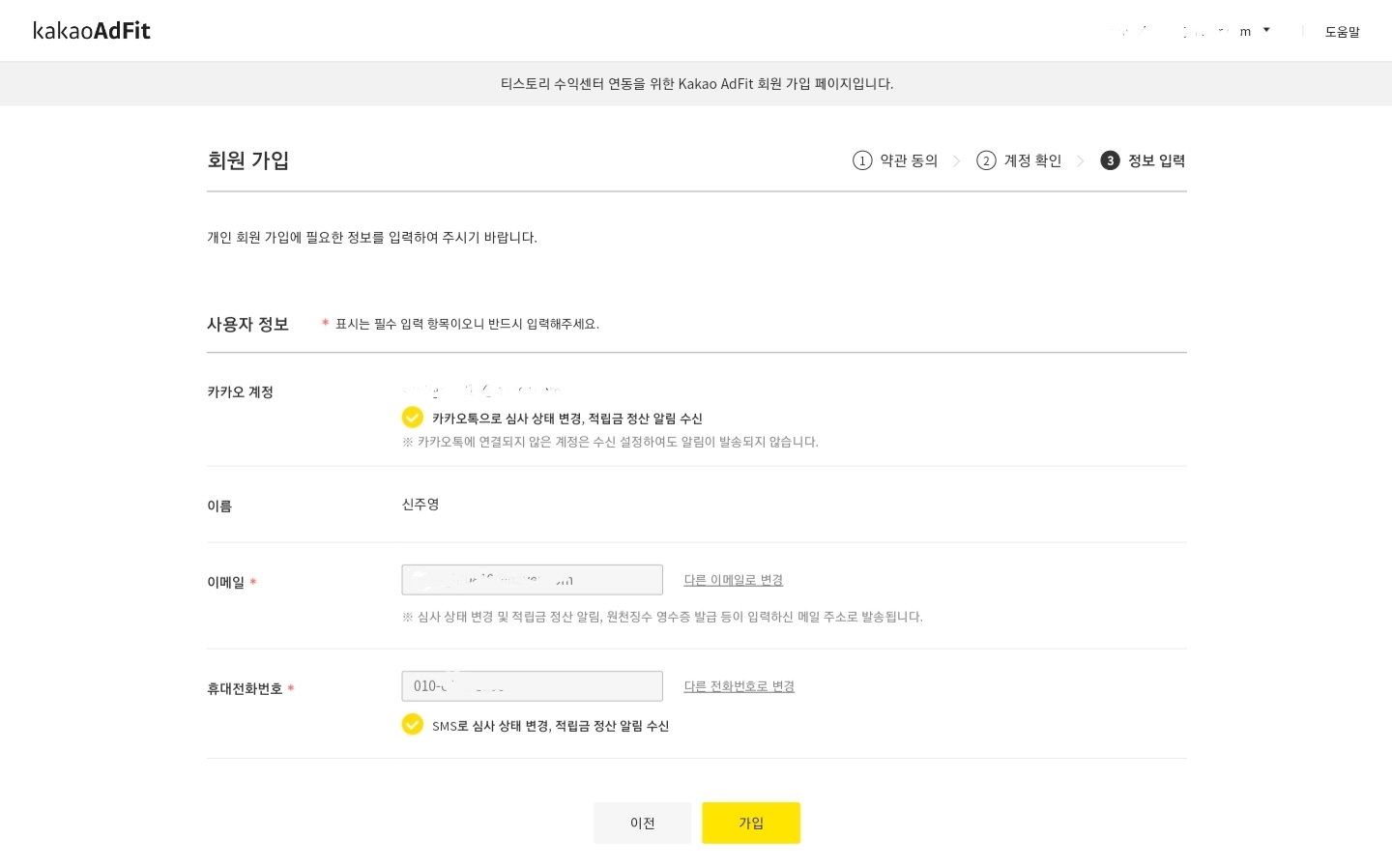Screen dimensions: 1392x868
Task: Click the 이메일 field label
Action: point(226,582)
